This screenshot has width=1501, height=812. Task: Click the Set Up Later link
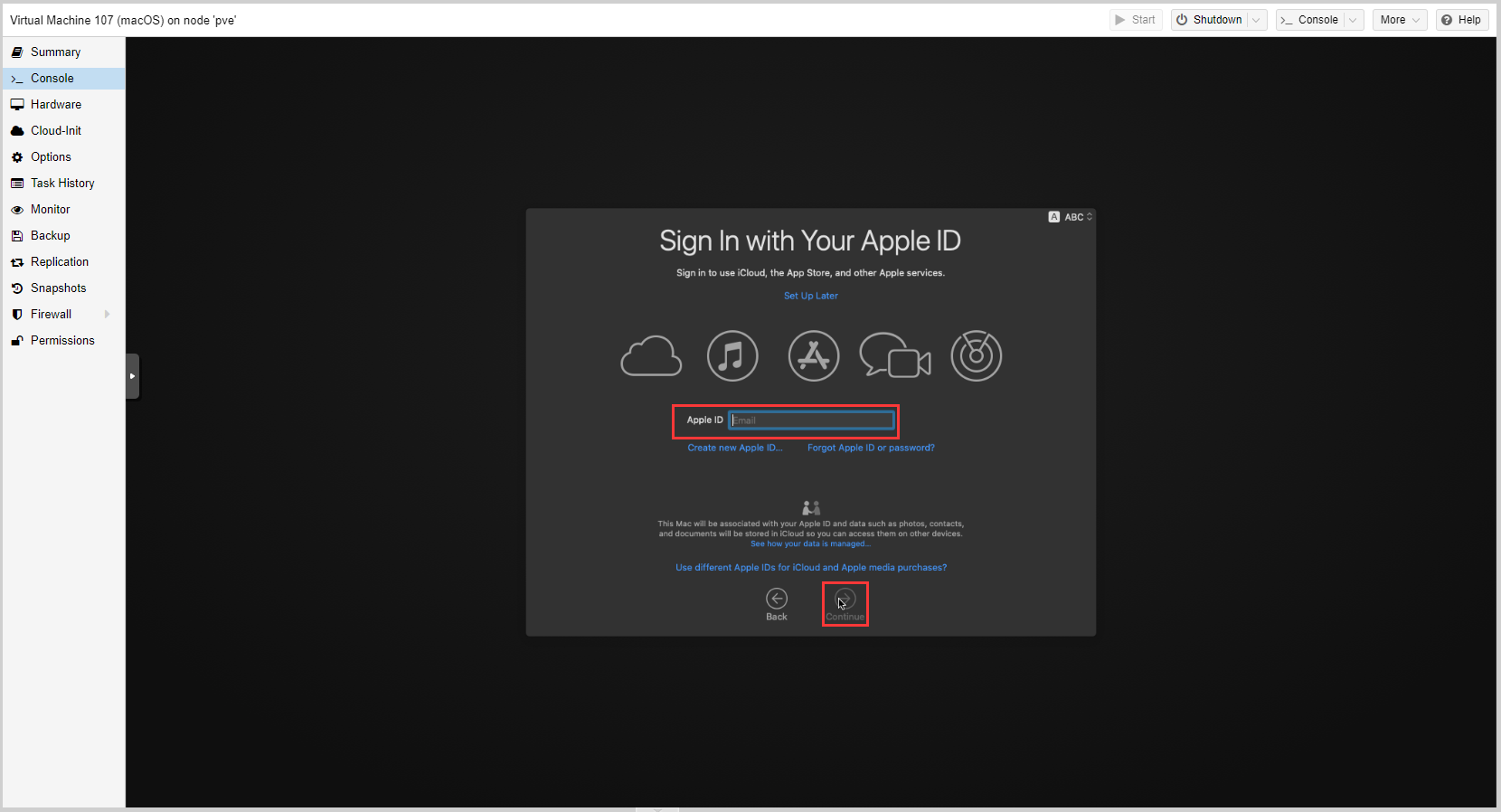pyautogui.click(x=811, y=296)
